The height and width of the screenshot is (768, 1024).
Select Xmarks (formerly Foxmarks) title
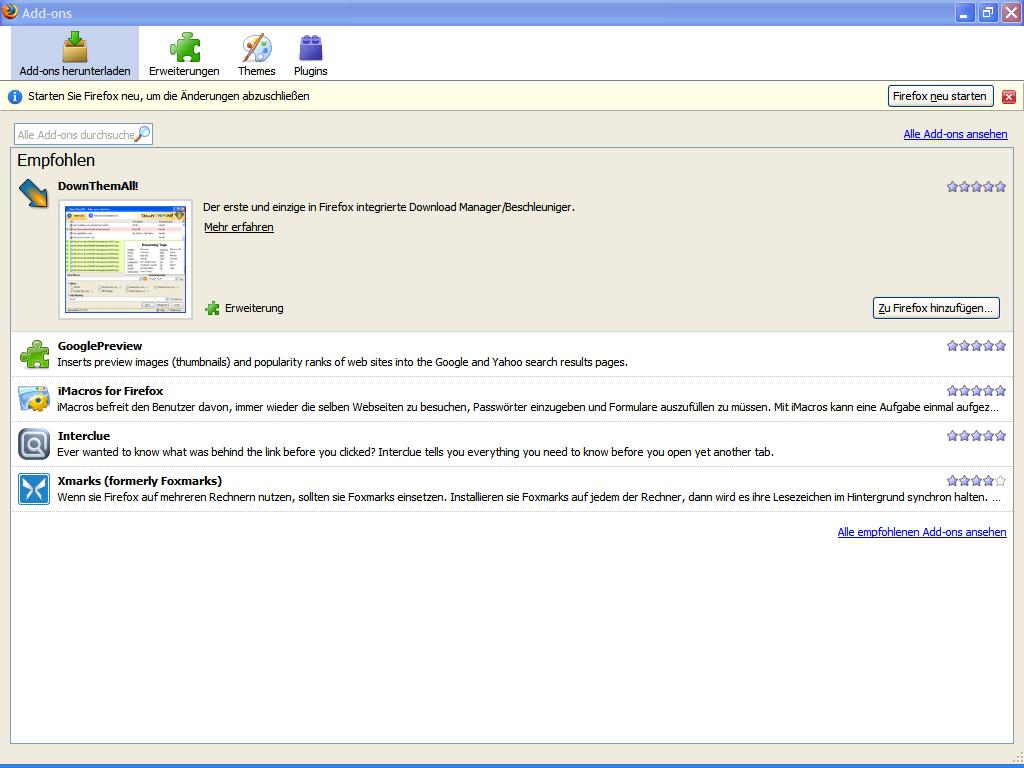(x=140, y=481)
